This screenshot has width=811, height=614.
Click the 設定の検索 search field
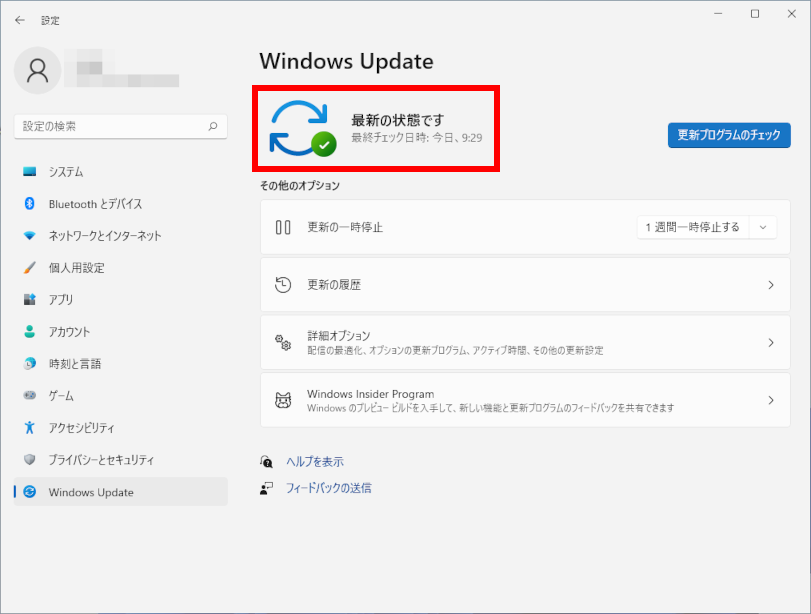pos(110,127)
